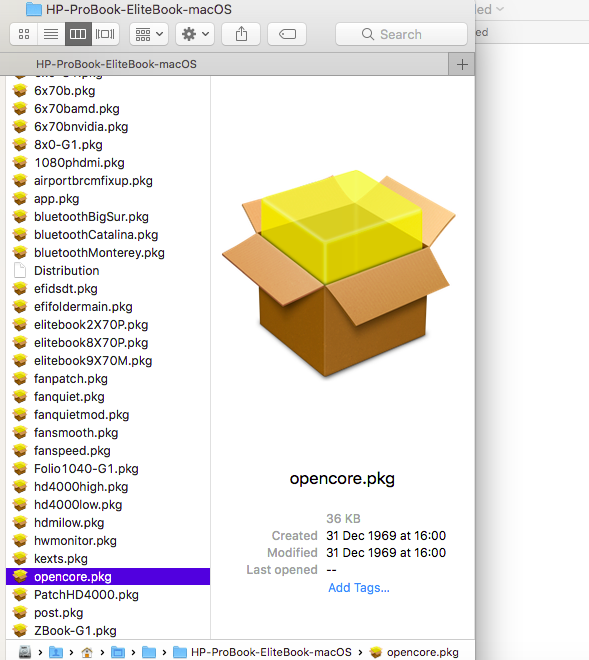
Task: Select 6x70bnvidia.pkg file
Action: [x=108, y=127]
